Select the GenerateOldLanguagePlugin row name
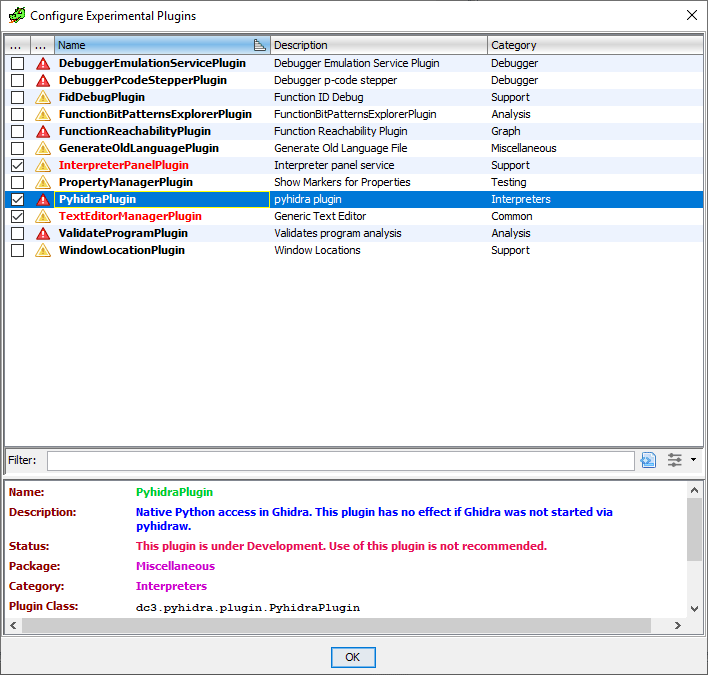 click(139, 148)
